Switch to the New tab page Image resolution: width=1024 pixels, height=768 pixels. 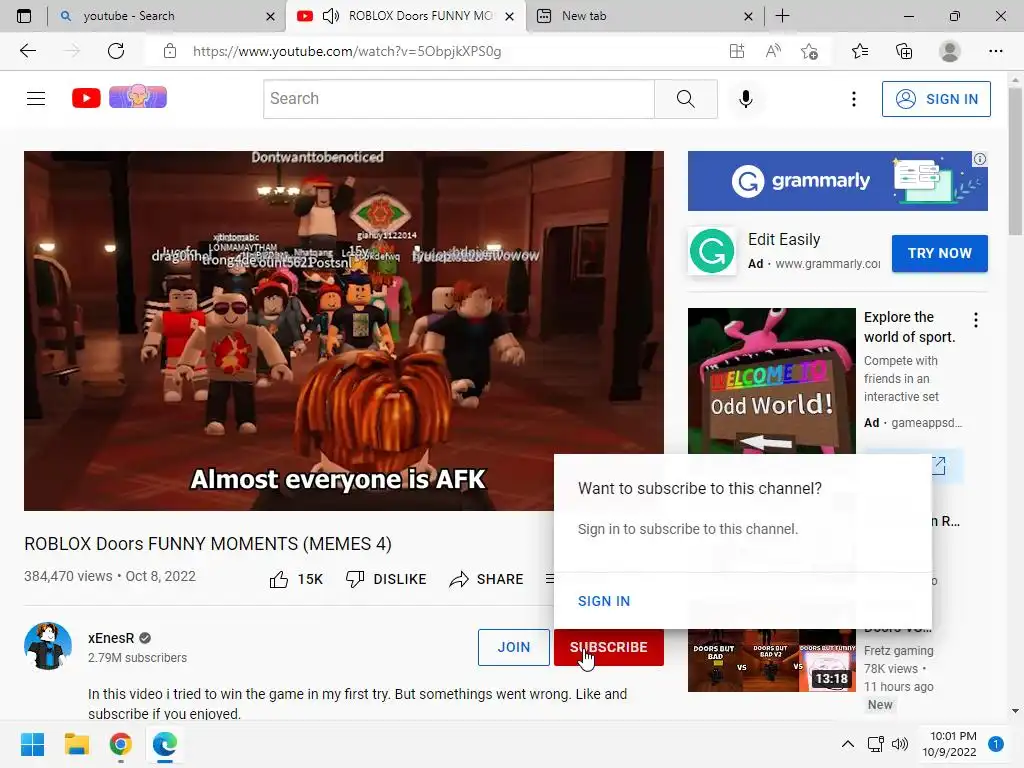click(643, 16)
